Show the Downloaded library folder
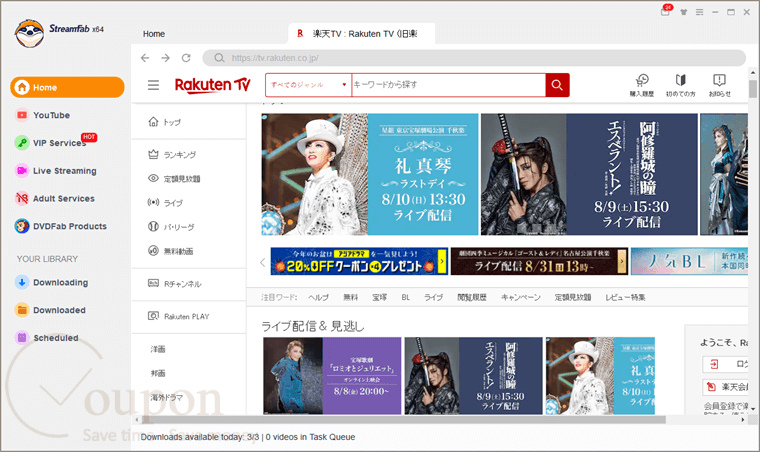This screenshot has height=452, width=760. 50,310
